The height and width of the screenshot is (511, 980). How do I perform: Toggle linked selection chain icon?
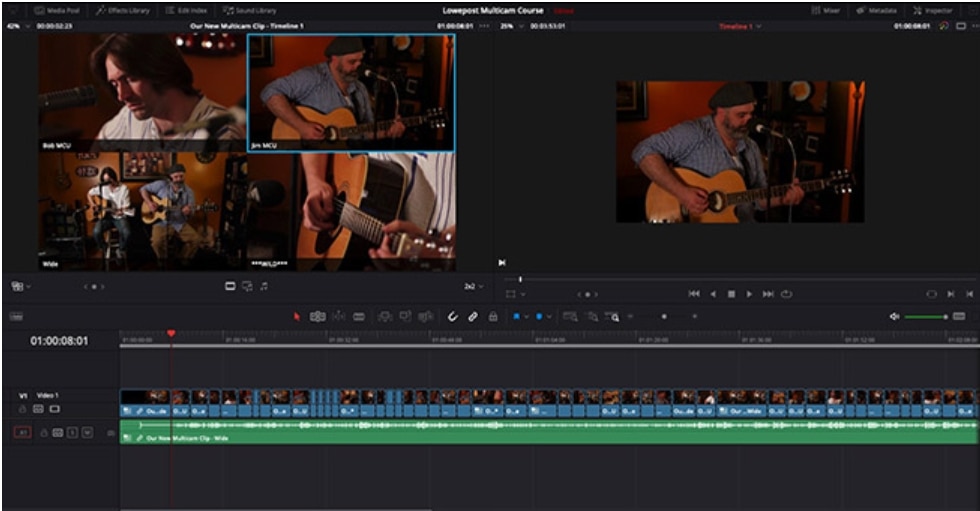coord(473,317)
